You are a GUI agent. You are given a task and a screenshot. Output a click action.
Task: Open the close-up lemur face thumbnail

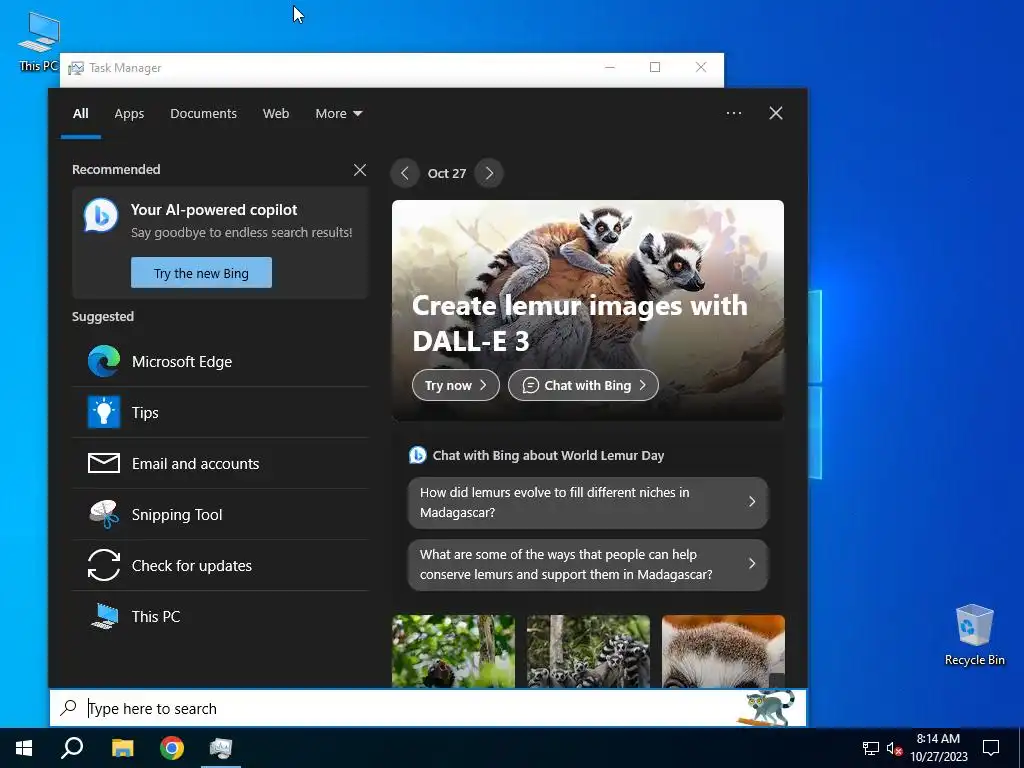(723, 650)
